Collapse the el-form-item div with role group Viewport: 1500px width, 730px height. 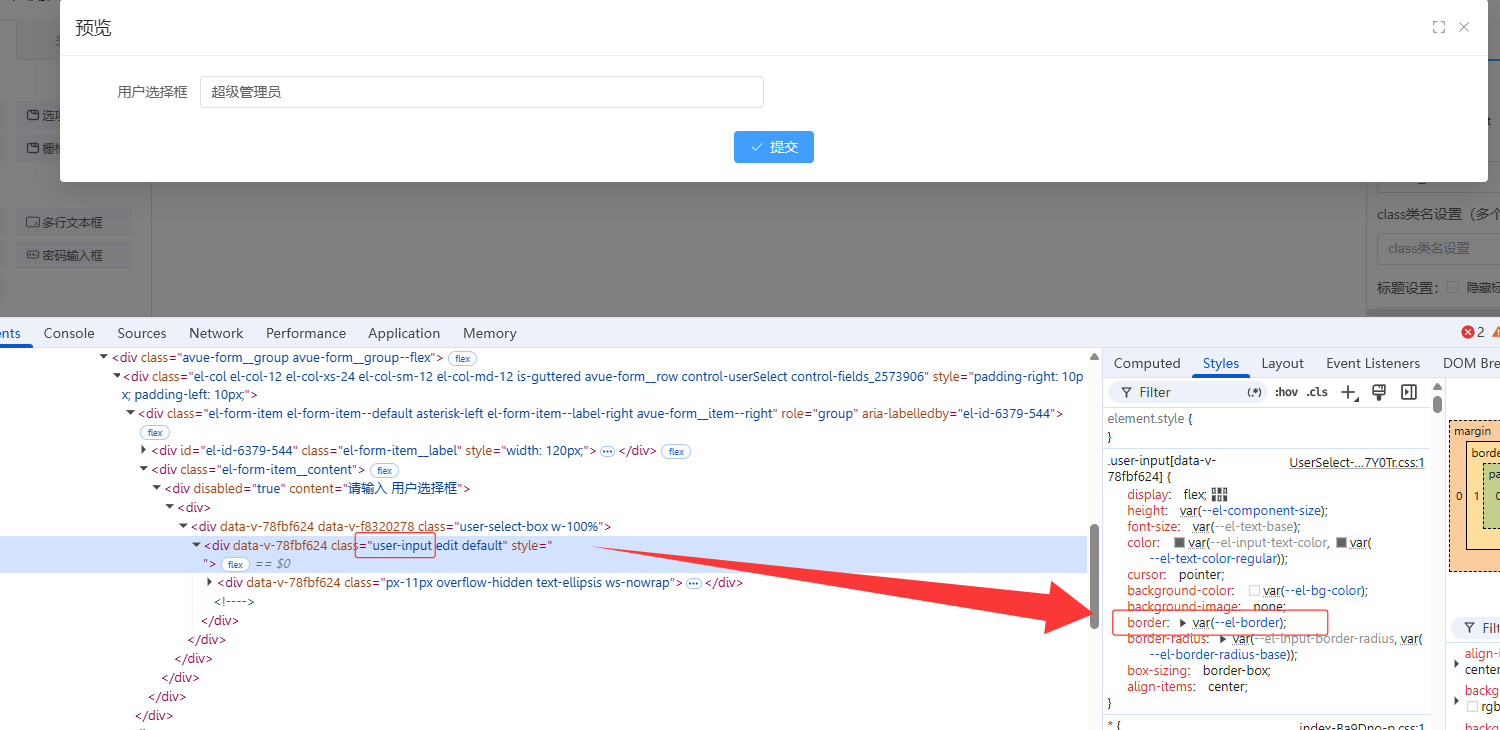point(130,414)
